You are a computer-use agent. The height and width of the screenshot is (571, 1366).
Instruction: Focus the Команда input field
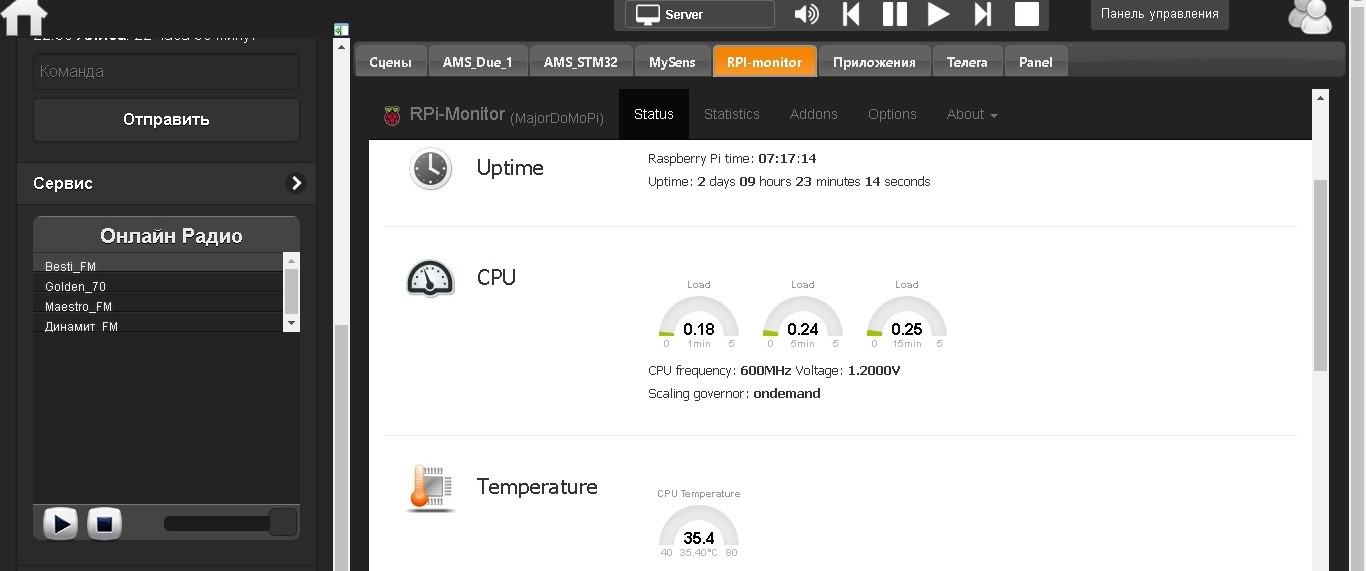166,72
